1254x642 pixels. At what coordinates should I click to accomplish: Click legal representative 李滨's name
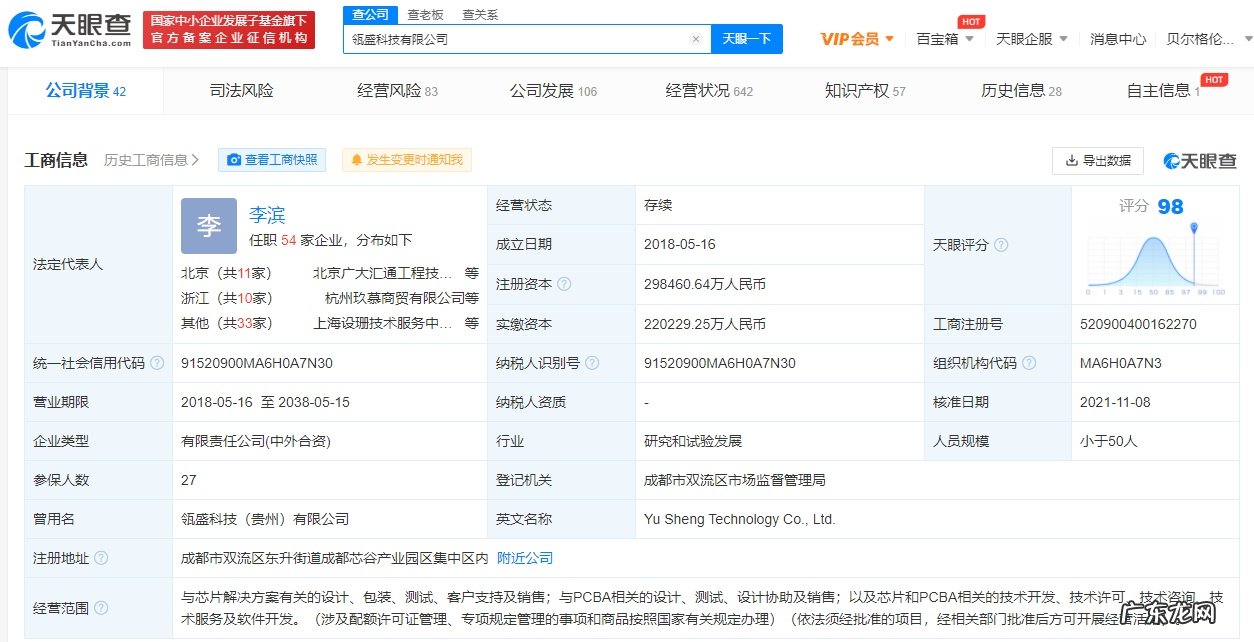(x=266, y=213)
